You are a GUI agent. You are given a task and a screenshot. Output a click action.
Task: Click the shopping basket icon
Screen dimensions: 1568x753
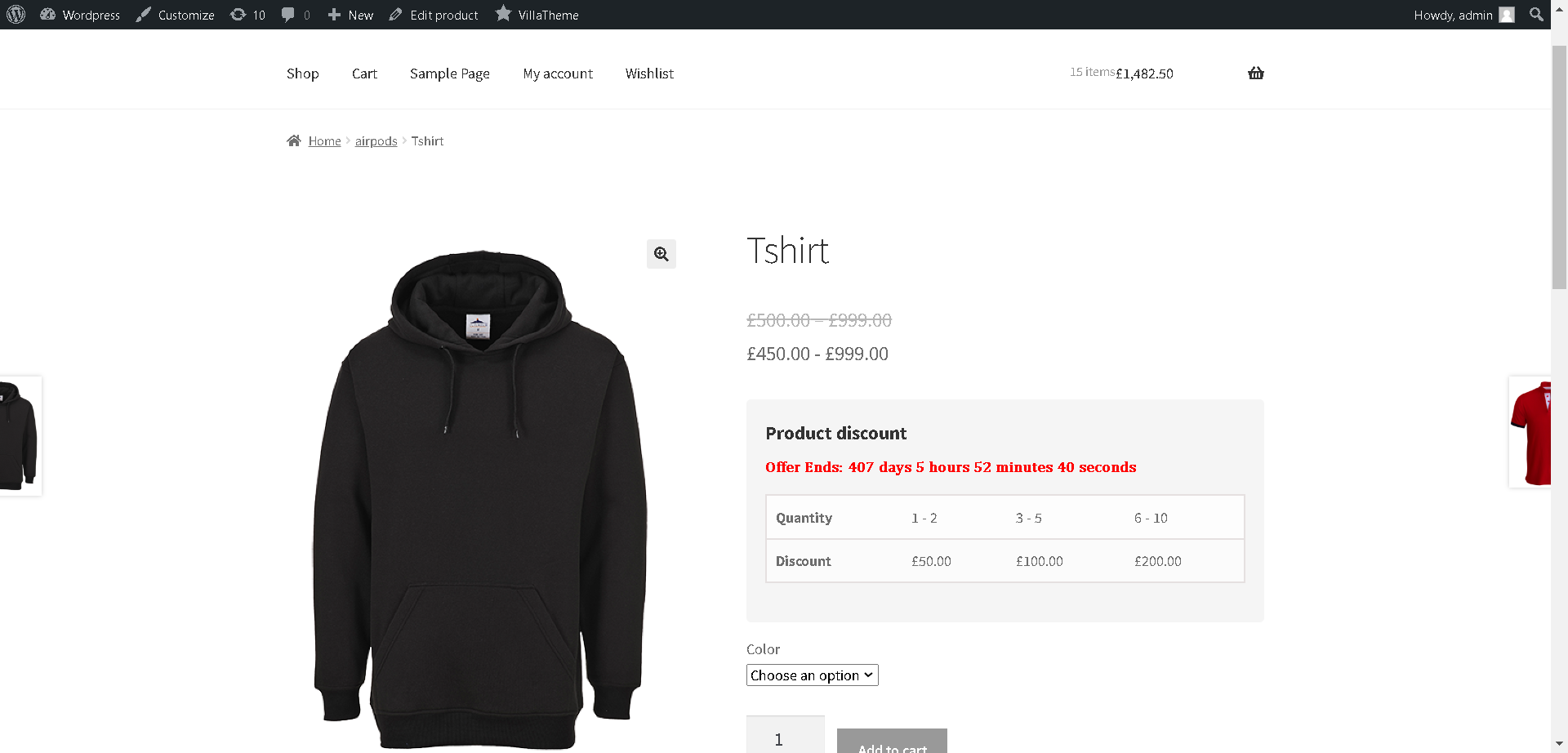tap(1256, 73)
